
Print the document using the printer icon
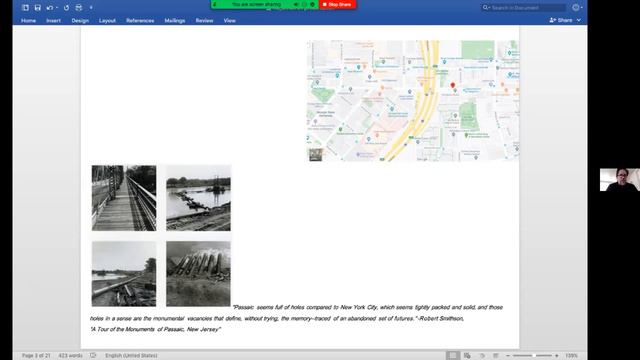pyautogui.click(x=79, y=7)
